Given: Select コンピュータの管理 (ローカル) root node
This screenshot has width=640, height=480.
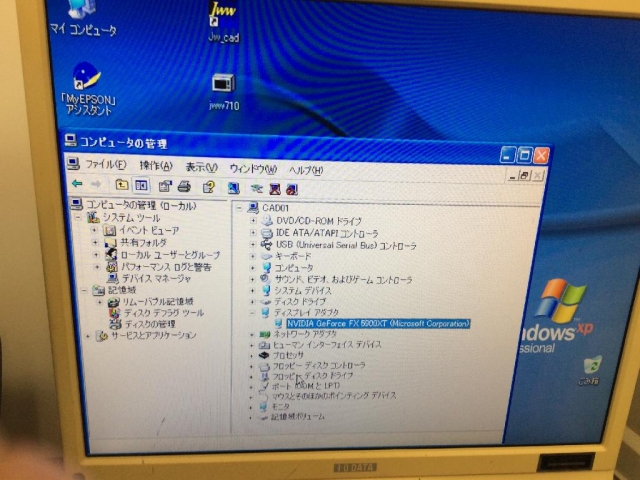Looking at the screenshot, I should pos(141,205).
